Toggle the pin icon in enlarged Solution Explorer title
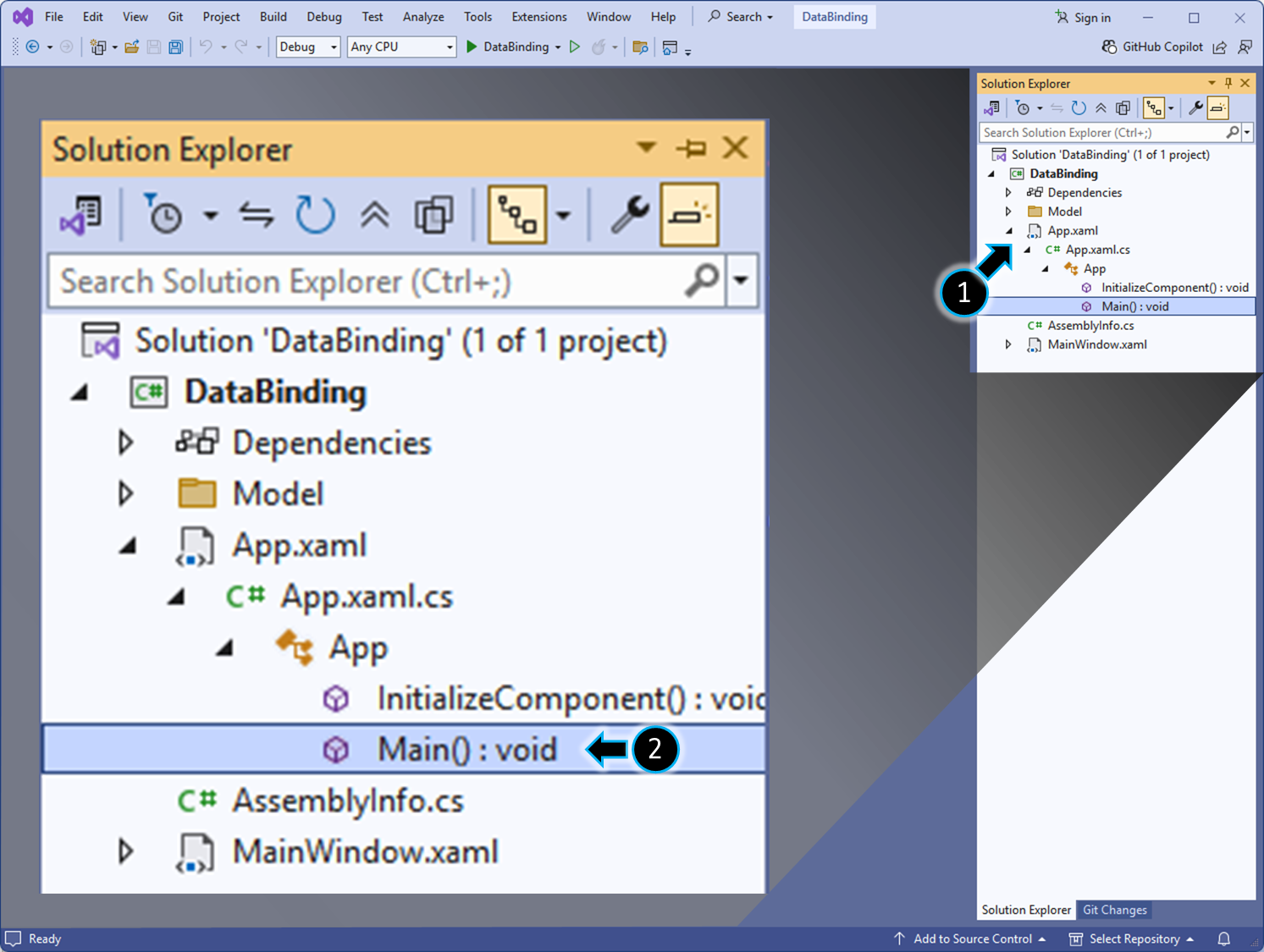The width and height of the screenshot is (1264, 952). [x=692, y=149]
